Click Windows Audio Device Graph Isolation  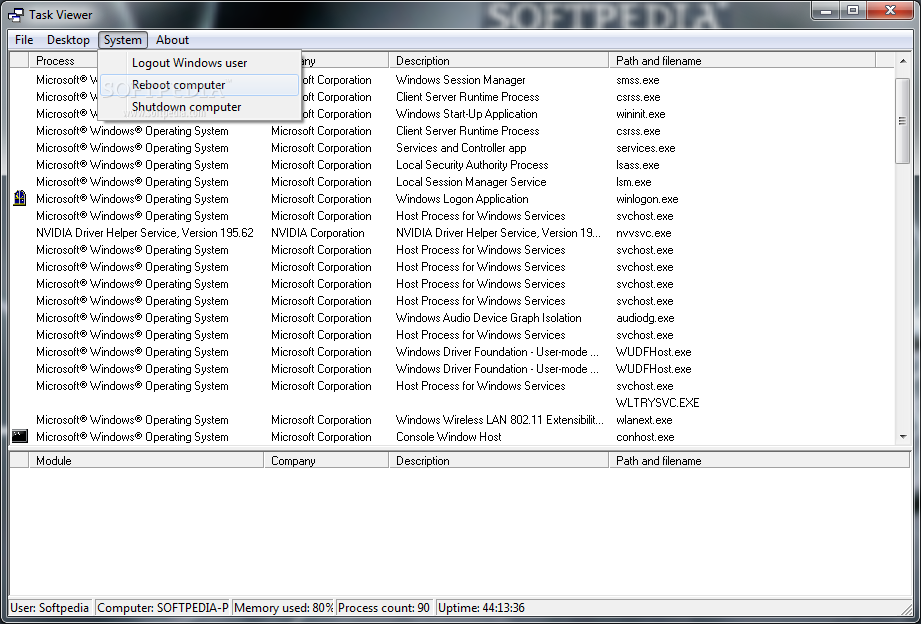[x=489, y=318]
